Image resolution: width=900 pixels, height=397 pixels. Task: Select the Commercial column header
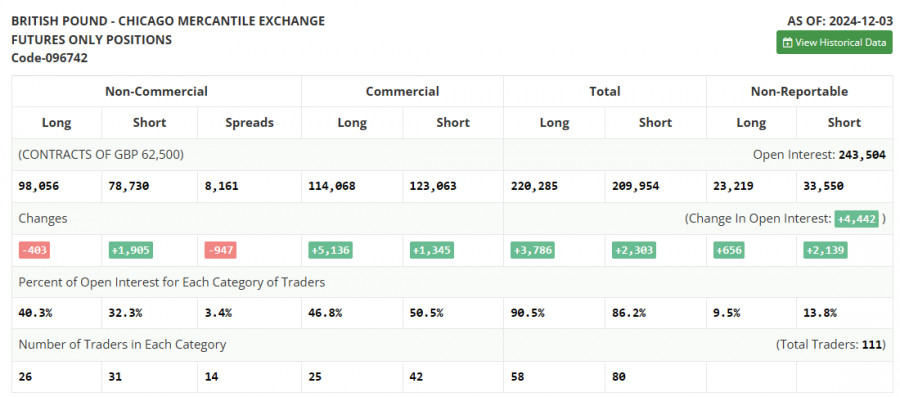402,91
